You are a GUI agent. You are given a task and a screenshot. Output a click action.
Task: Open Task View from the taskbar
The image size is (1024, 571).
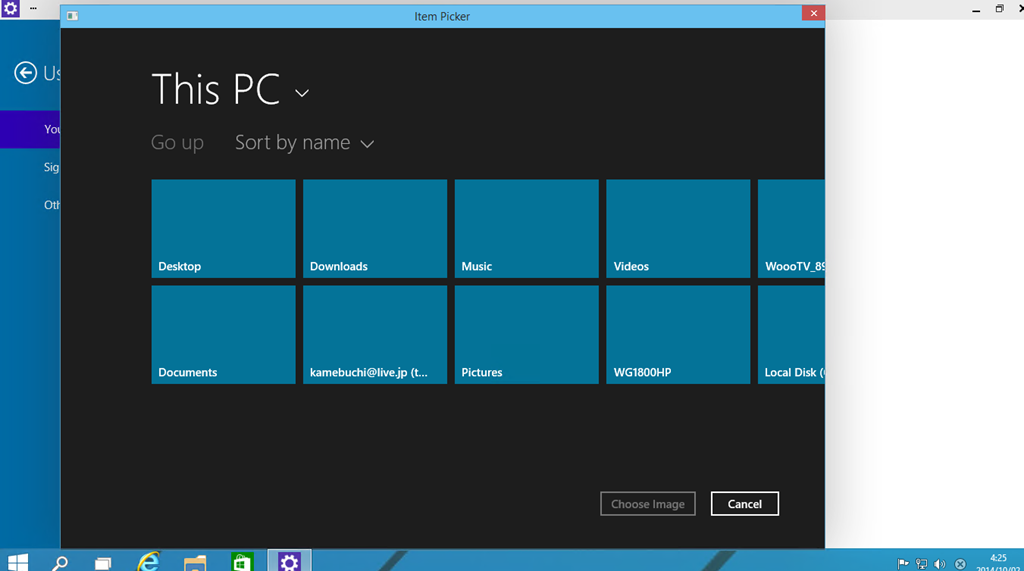(x=103, y=562)
